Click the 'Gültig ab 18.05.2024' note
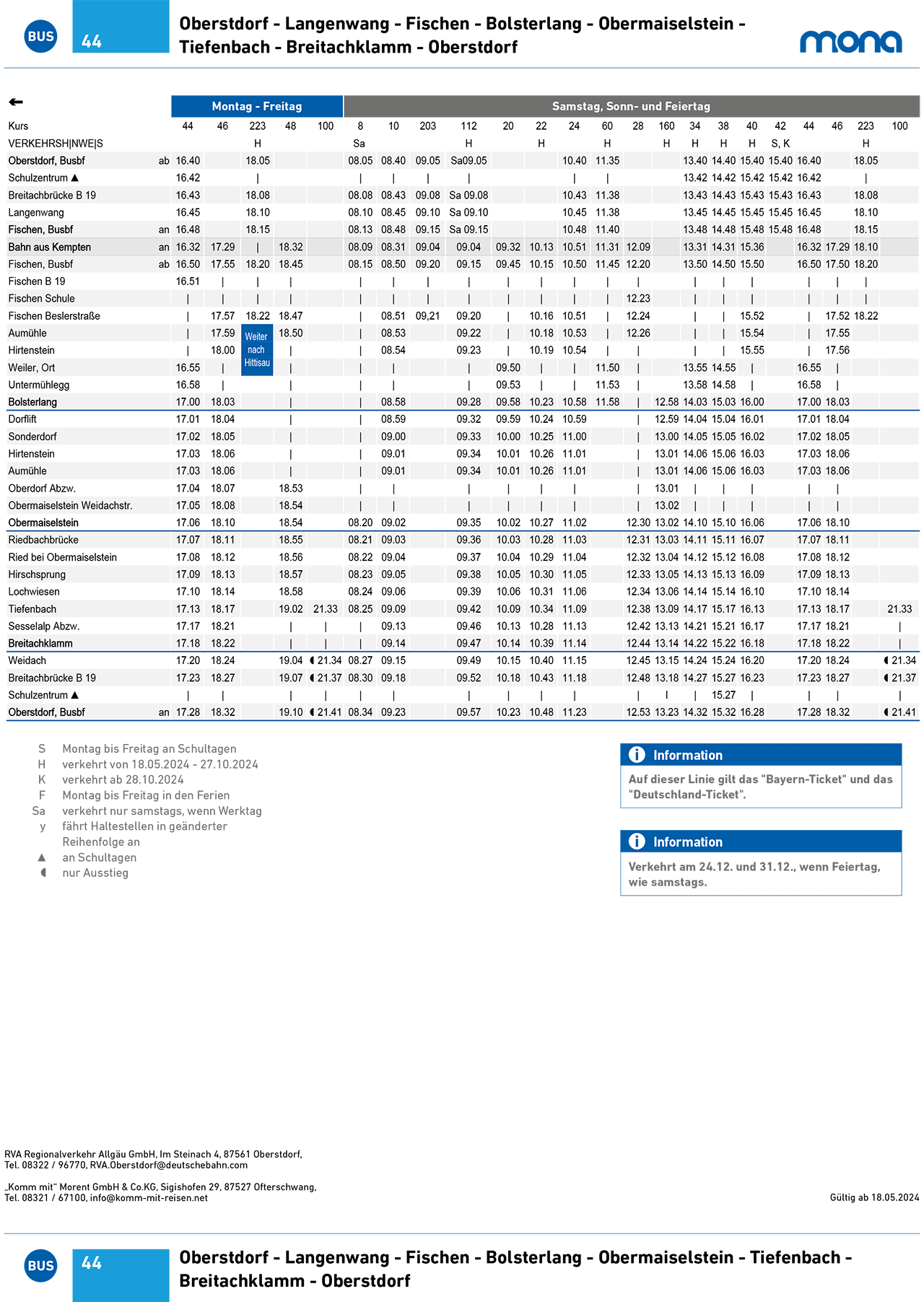The height and width of the screenshot is (1302, 924). pyautogui.click(x=874, y=1197)
